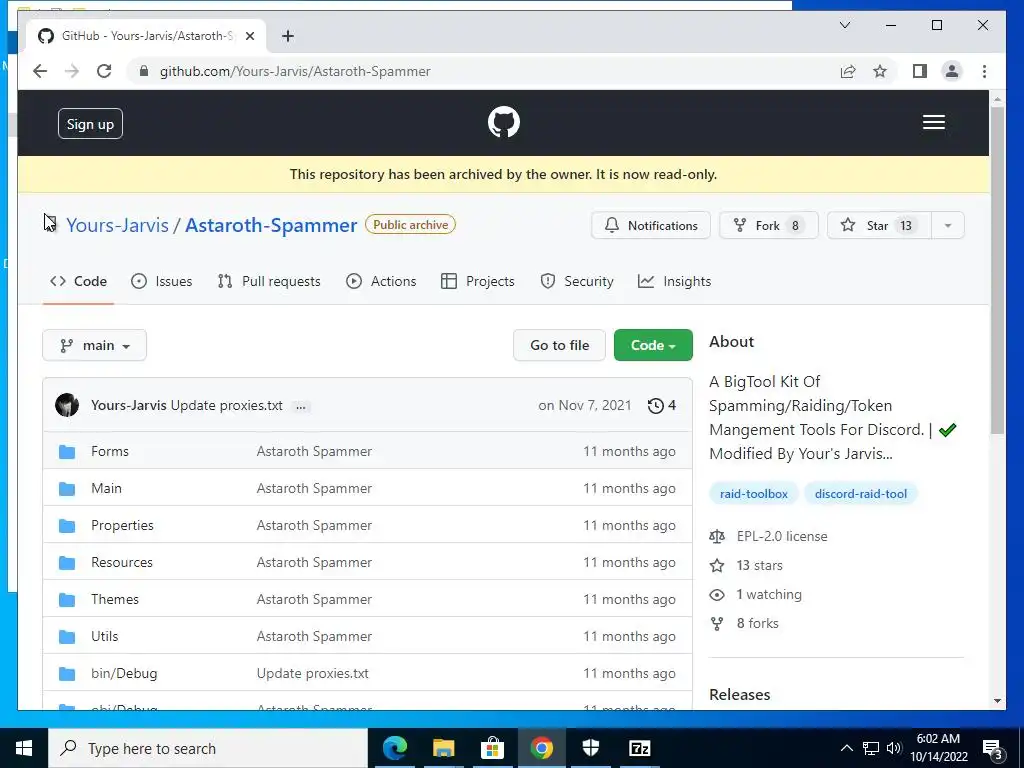Viewport: 1024px width, 768px height.
Task: Expand commit details ellipsis button
Action: 300,406
